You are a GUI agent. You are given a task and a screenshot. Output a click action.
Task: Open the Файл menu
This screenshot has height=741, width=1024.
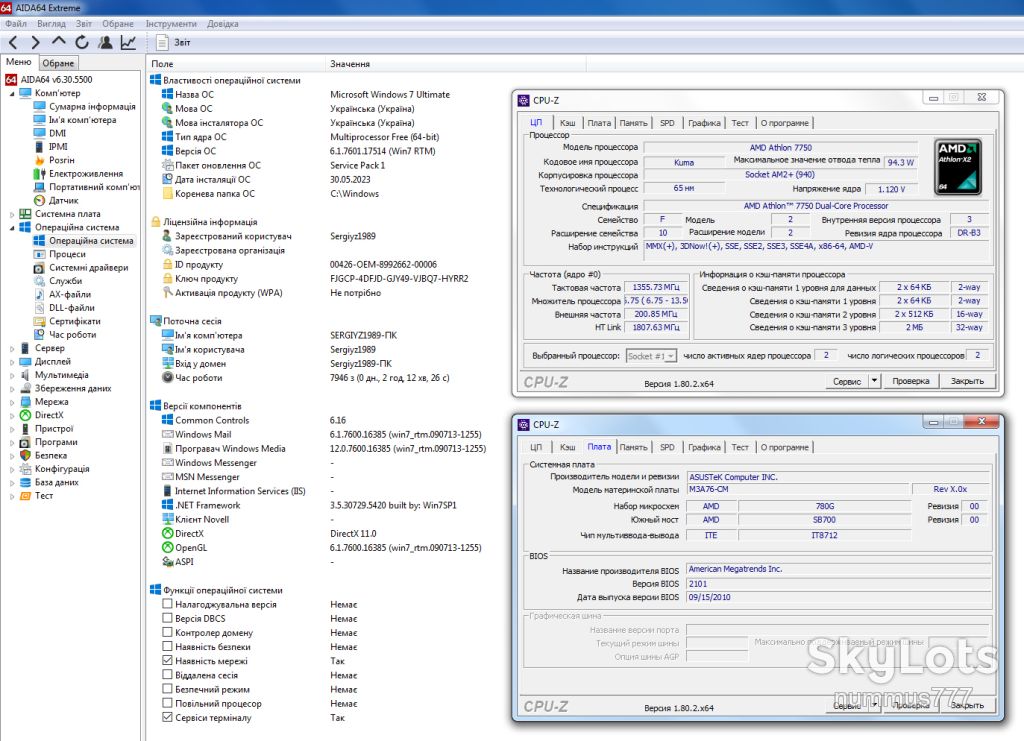coord(16,24)
